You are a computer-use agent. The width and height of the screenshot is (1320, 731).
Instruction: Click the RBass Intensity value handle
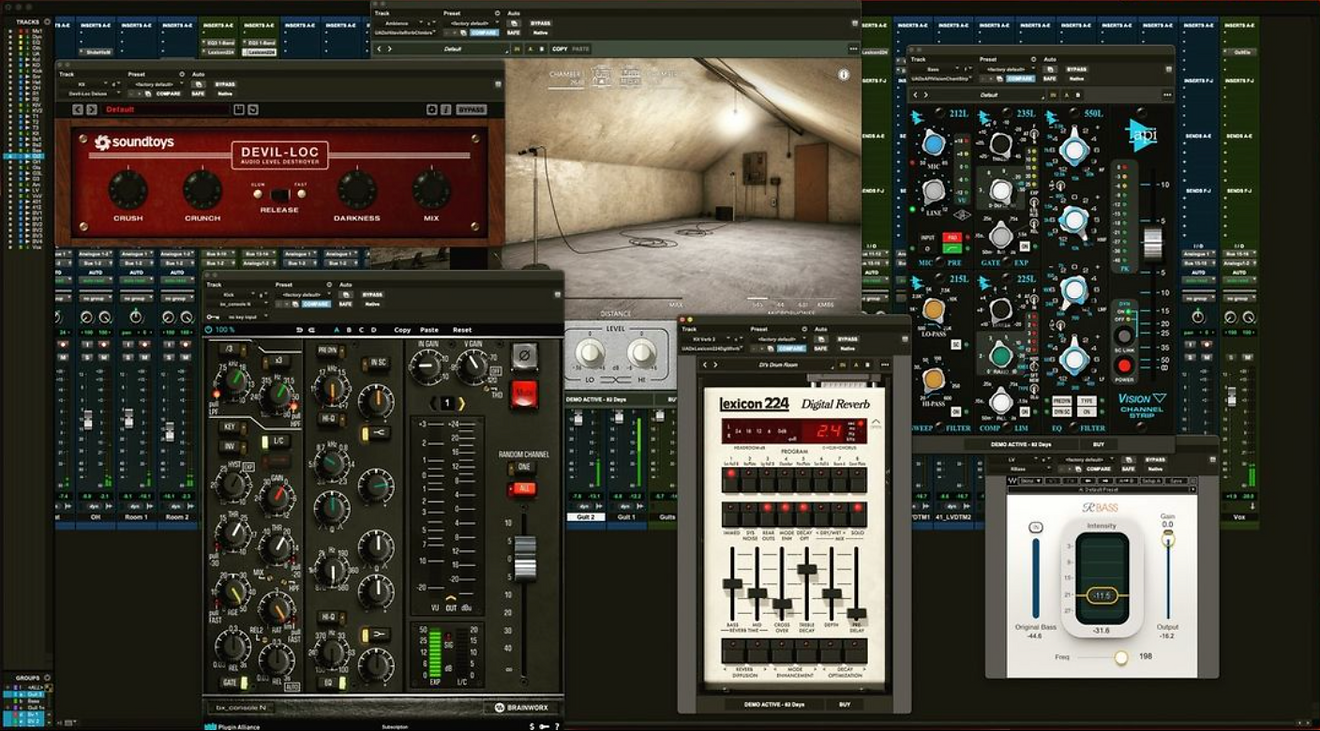[x=1100, y=595]
